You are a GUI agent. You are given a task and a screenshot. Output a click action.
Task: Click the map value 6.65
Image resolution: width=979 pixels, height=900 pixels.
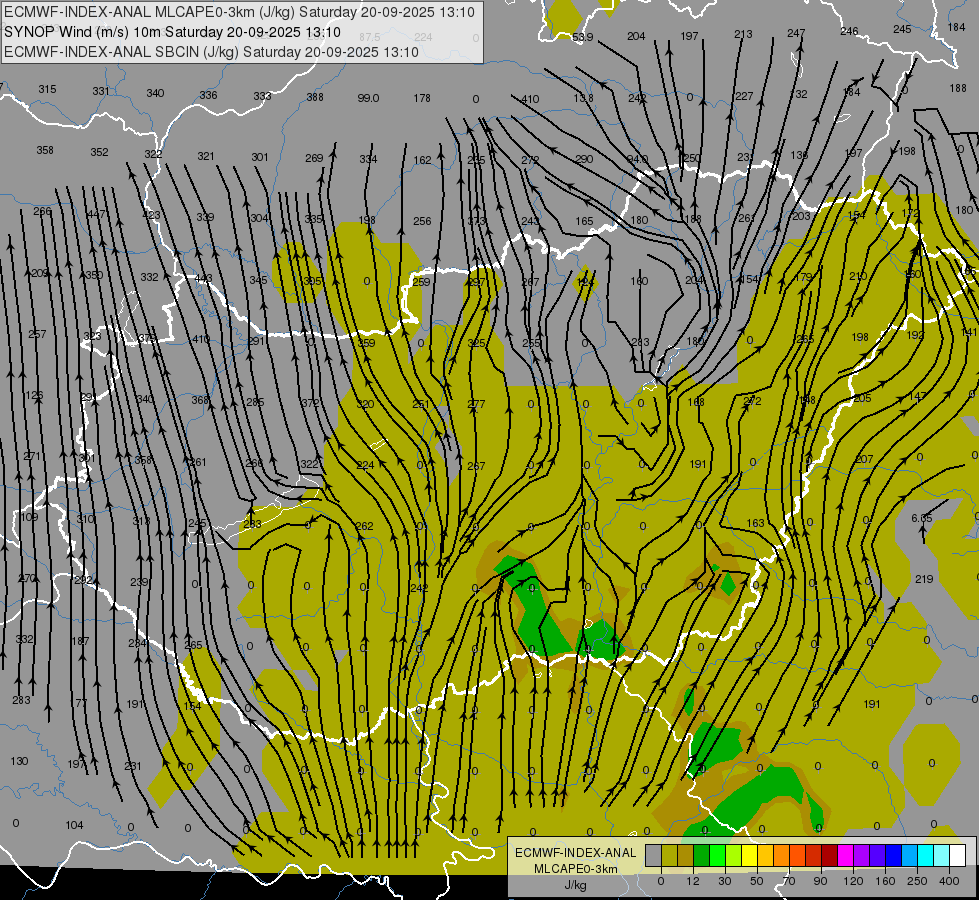pyautogui.click(x=922, y=518)
